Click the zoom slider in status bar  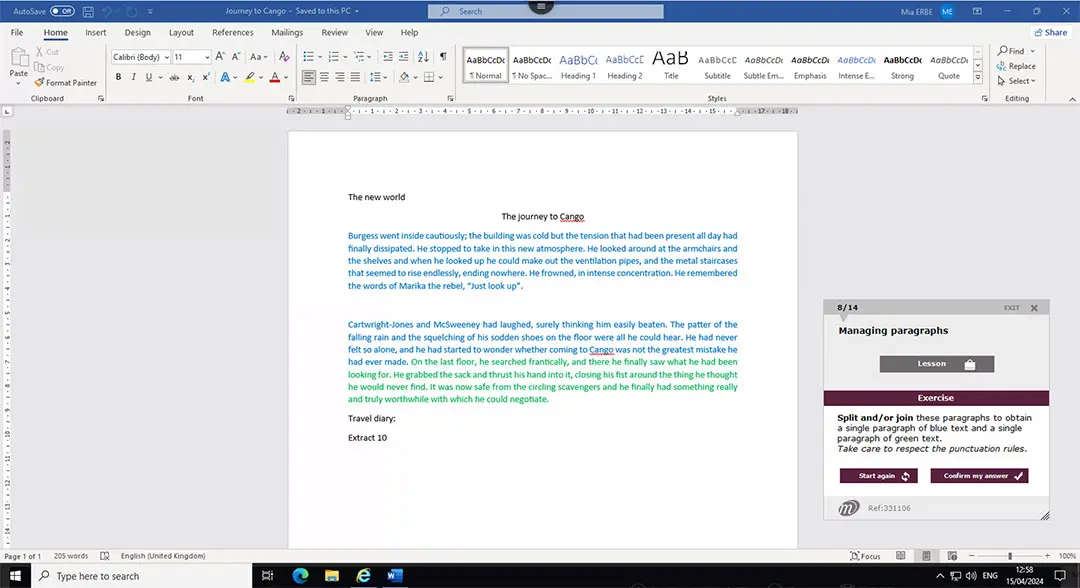(1010, 556)
